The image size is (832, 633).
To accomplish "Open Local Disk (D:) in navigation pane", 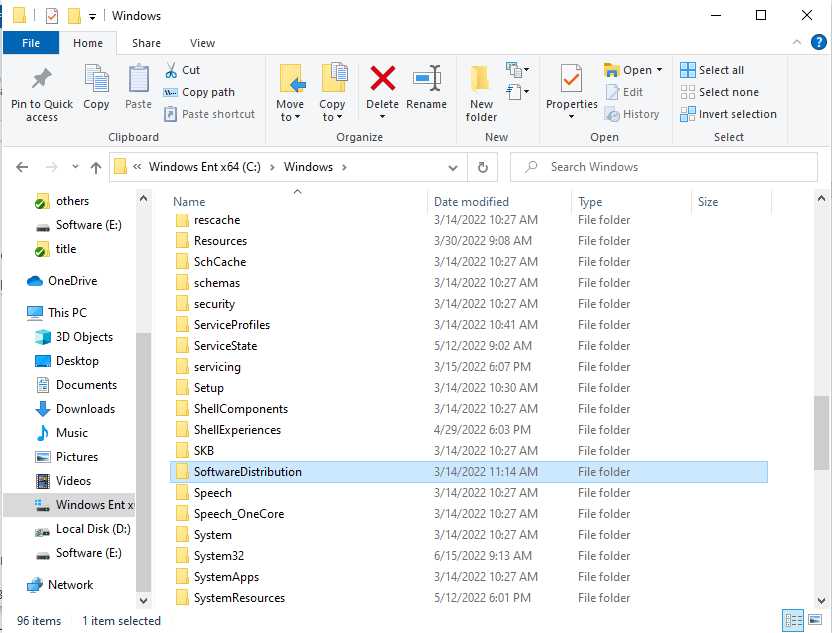I will tap(82, 529).
